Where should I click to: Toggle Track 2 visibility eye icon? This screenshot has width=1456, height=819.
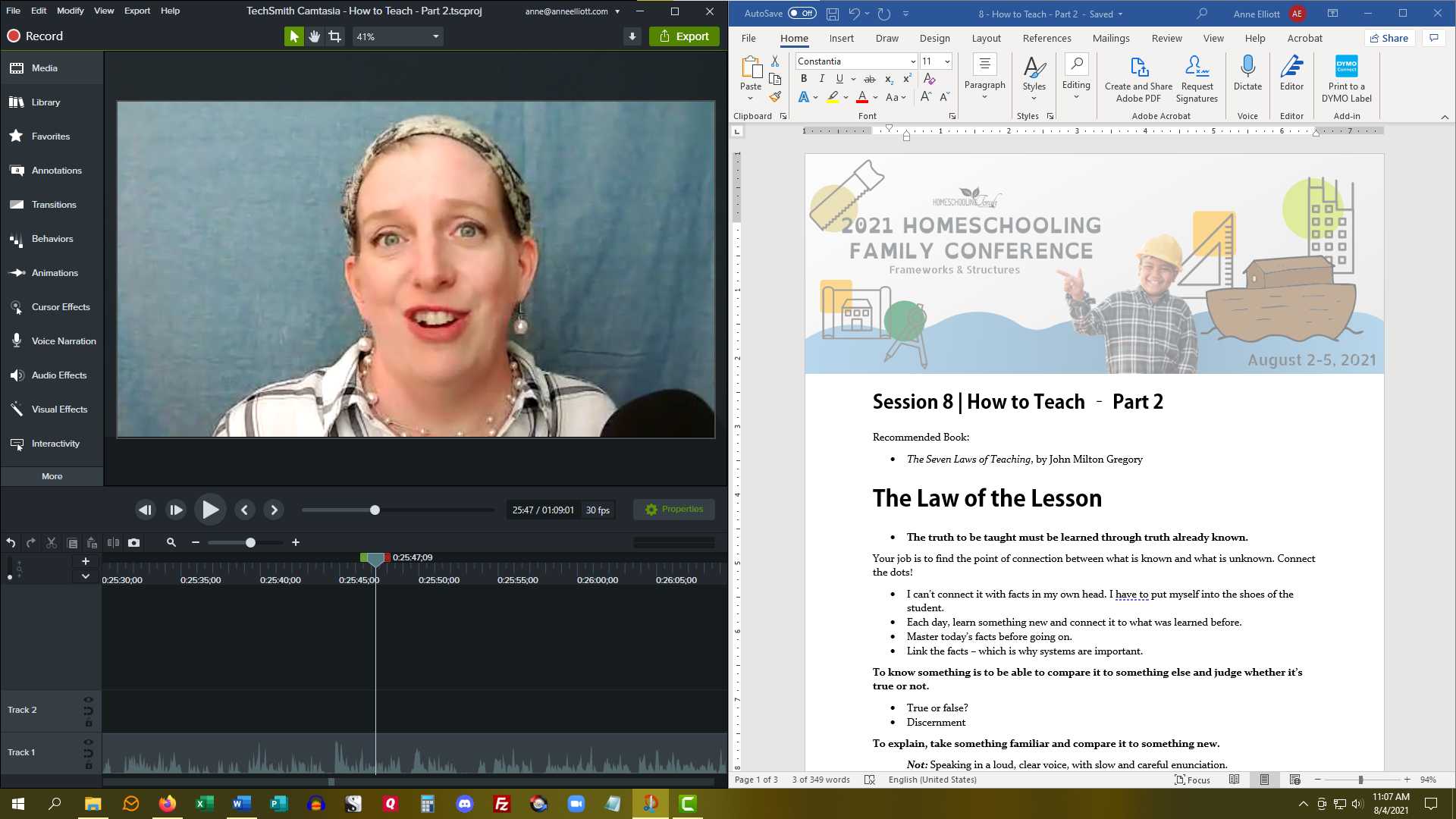click(89, 700)
